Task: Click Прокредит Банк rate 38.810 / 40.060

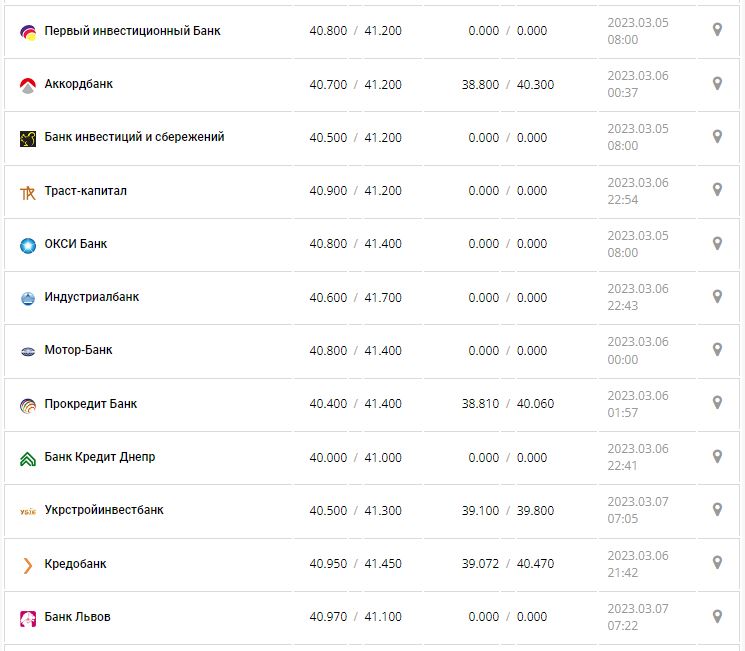Action: pos(507,404)
